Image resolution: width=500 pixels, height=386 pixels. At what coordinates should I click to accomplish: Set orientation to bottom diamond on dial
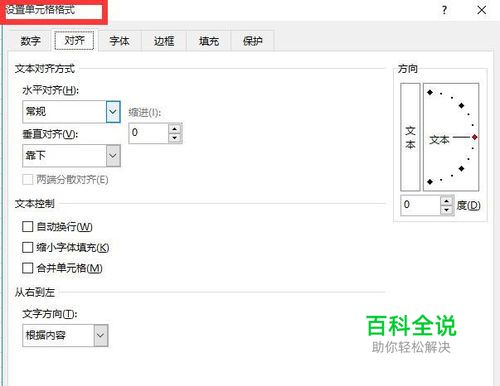430,182
